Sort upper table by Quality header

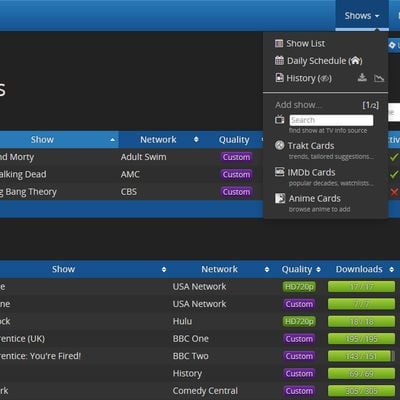234,140
